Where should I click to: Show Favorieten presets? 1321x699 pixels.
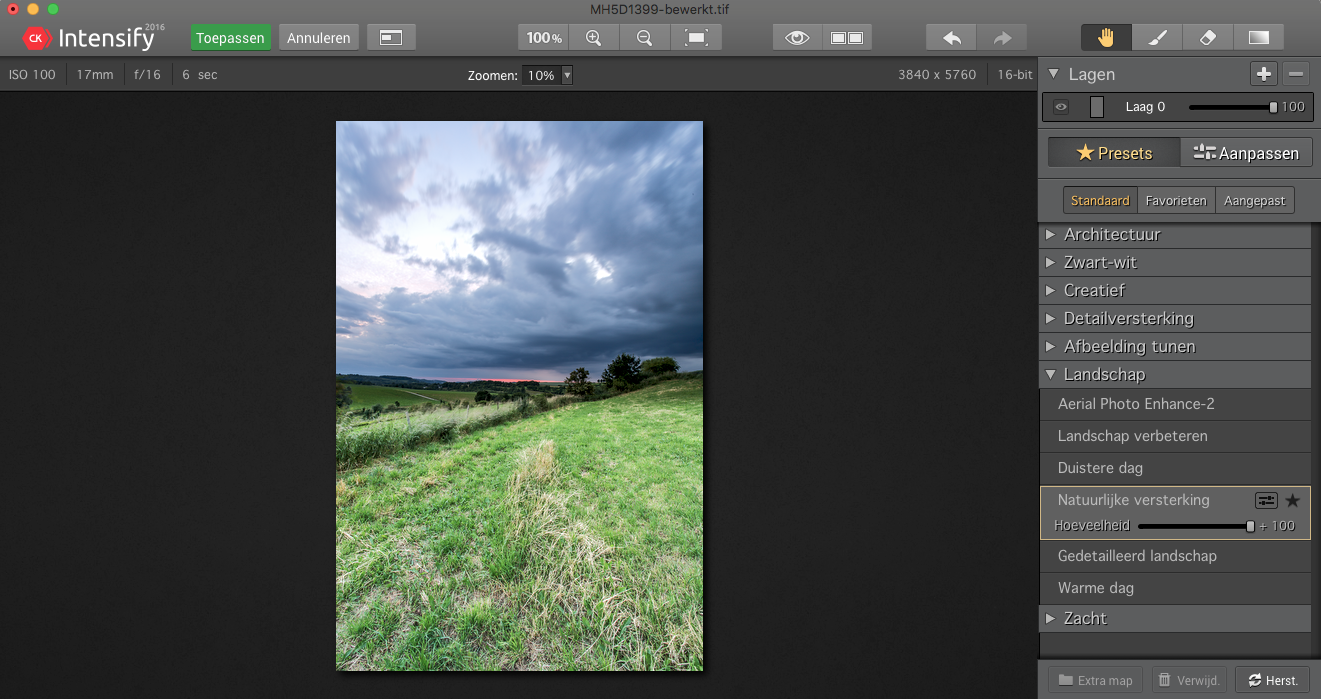click(x=1176, y=200)
